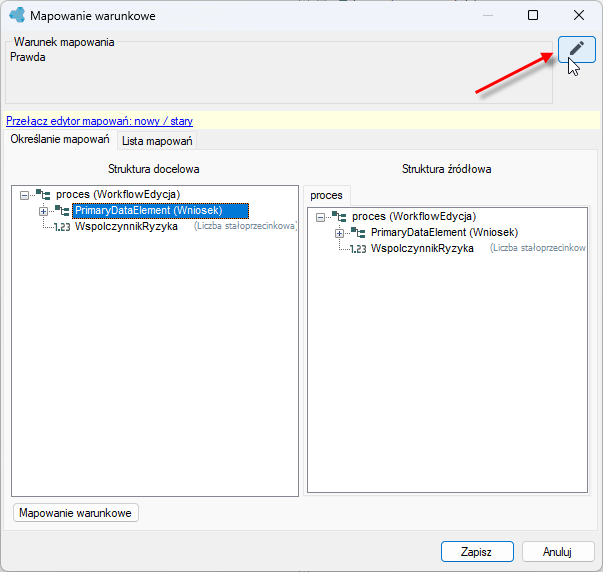Open the Lista mapowań tab
The image size is (603, 572).
pyautogui.click(x=157, y=141)
